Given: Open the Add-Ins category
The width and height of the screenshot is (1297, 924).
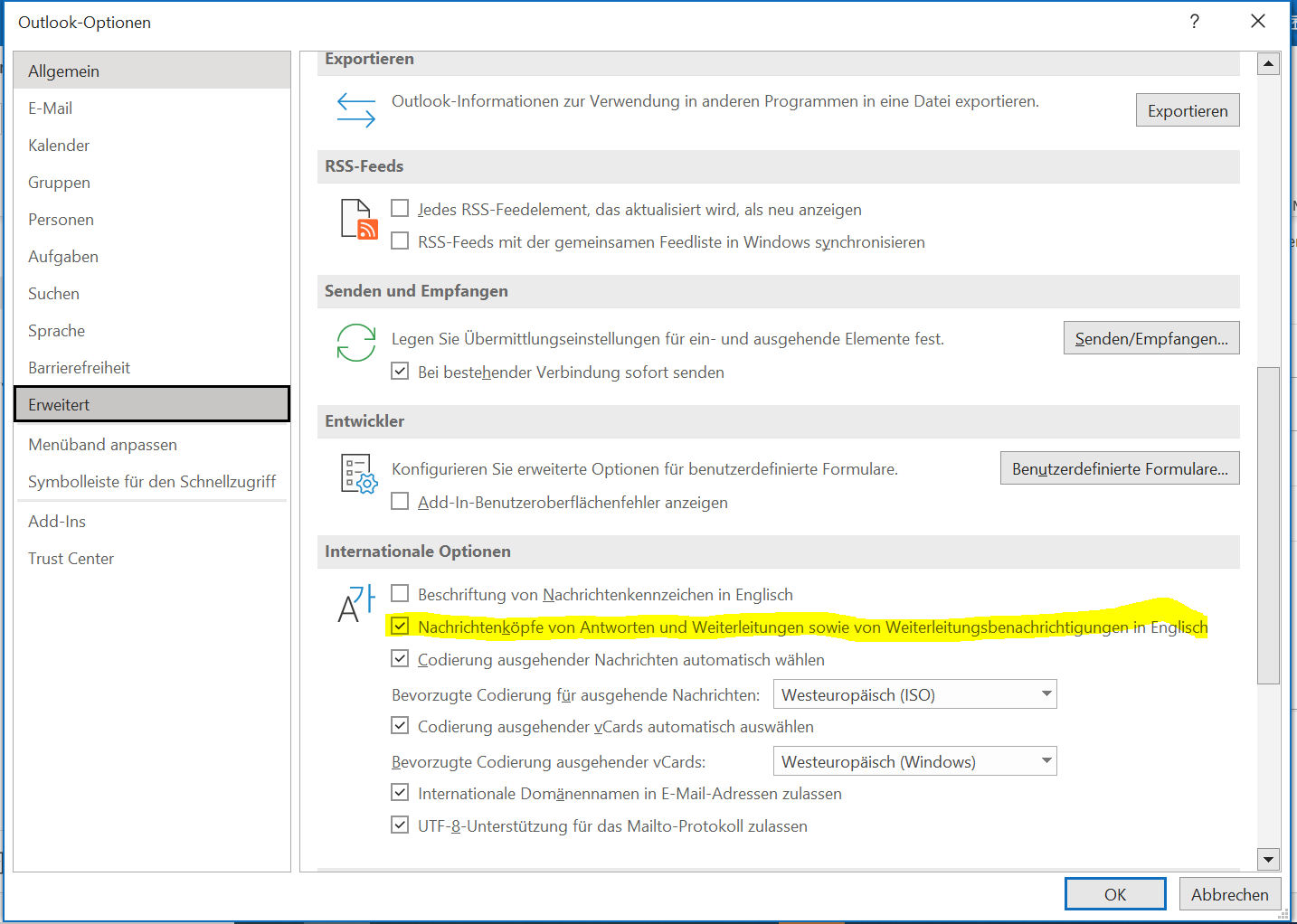Looking at the screenshot, I should click(152, 521).
